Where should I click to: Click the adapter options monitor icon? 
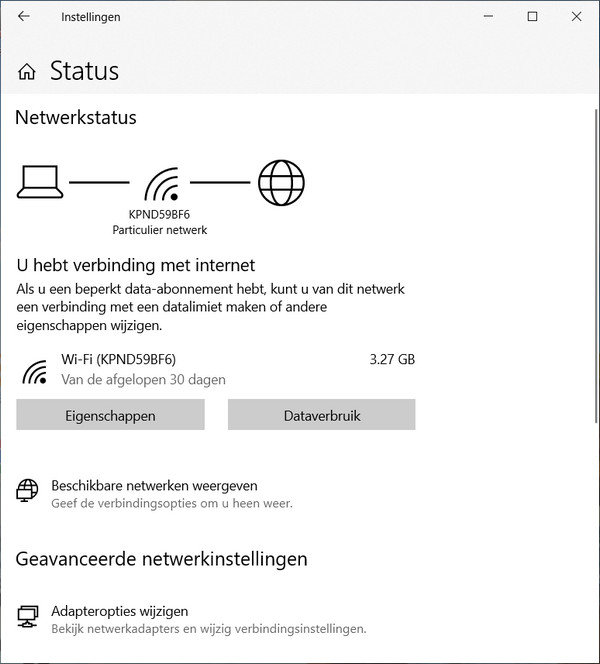[x=28, y=617]
